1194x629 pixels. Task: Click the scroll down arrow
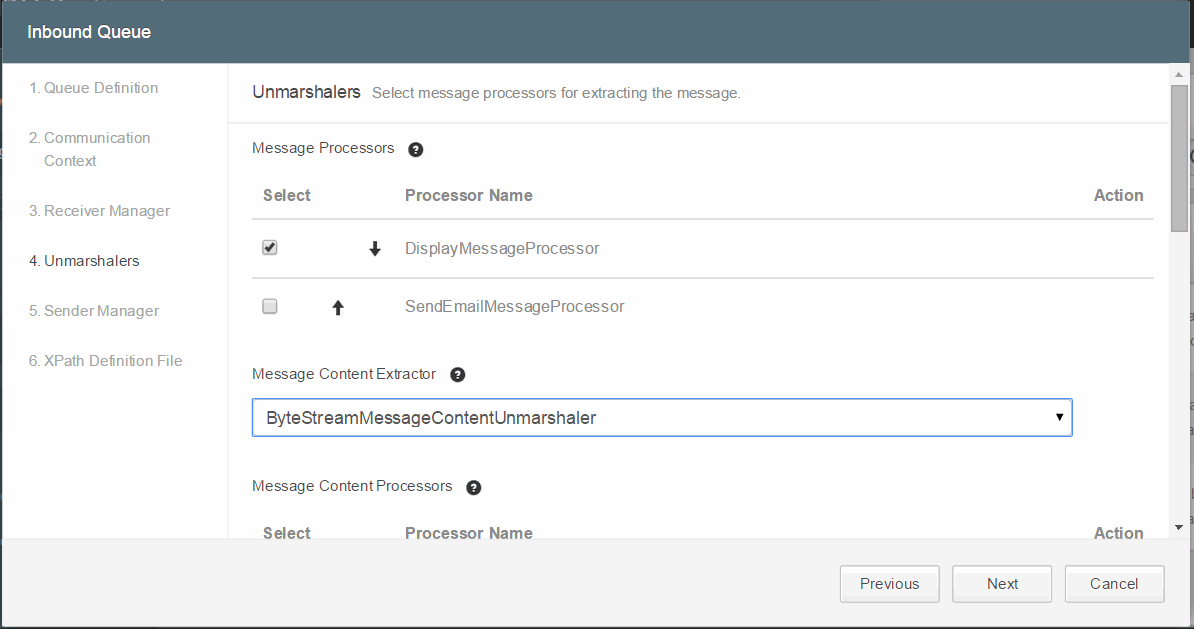click(x=1179, y=527)
